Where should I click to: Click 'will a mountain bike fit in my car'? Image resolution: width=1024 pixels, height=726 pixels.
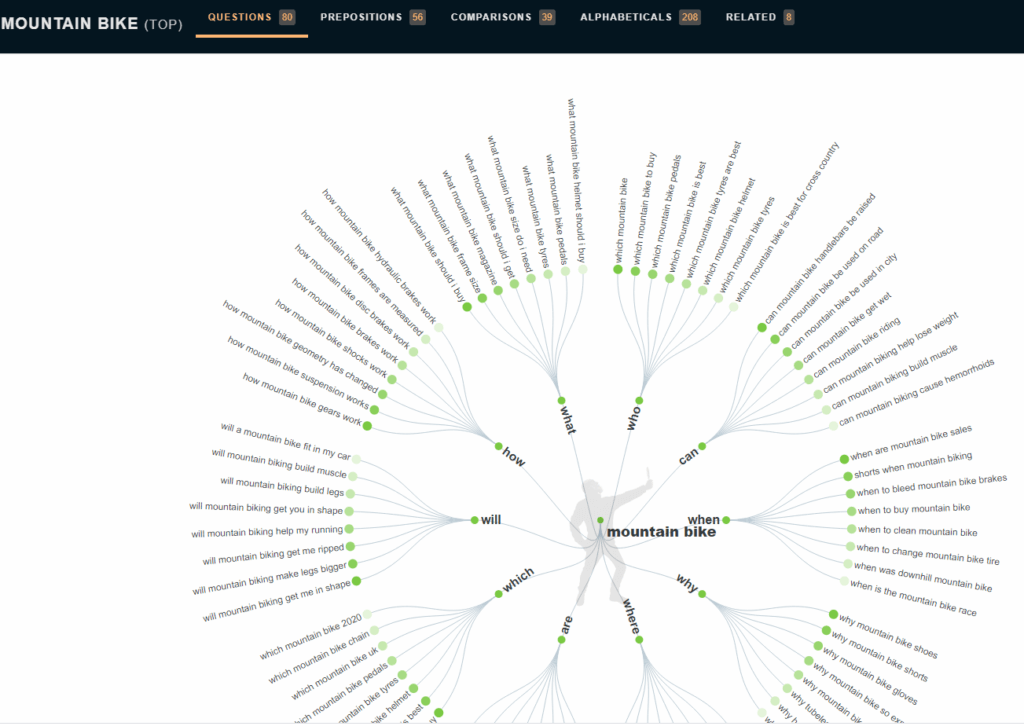pyautogui.click(x=285, y=441)
